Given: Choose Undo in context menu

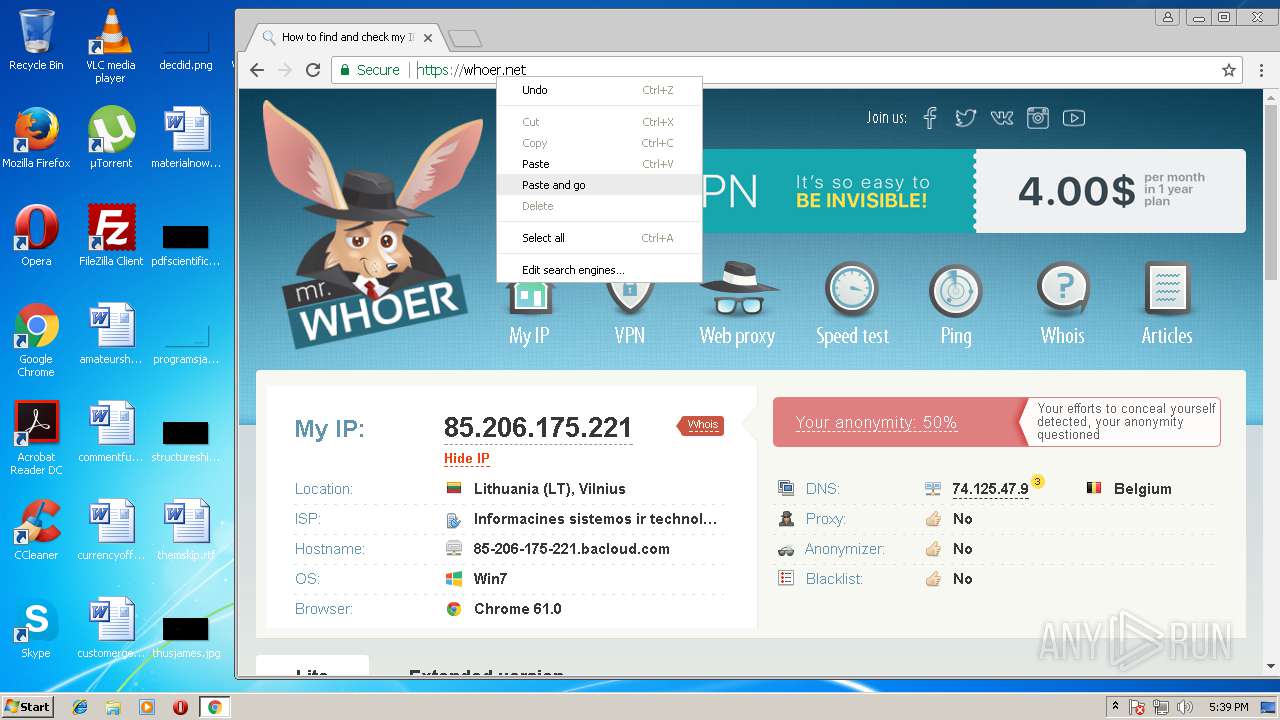Looking at the screenshot, I should coord(599,90).
